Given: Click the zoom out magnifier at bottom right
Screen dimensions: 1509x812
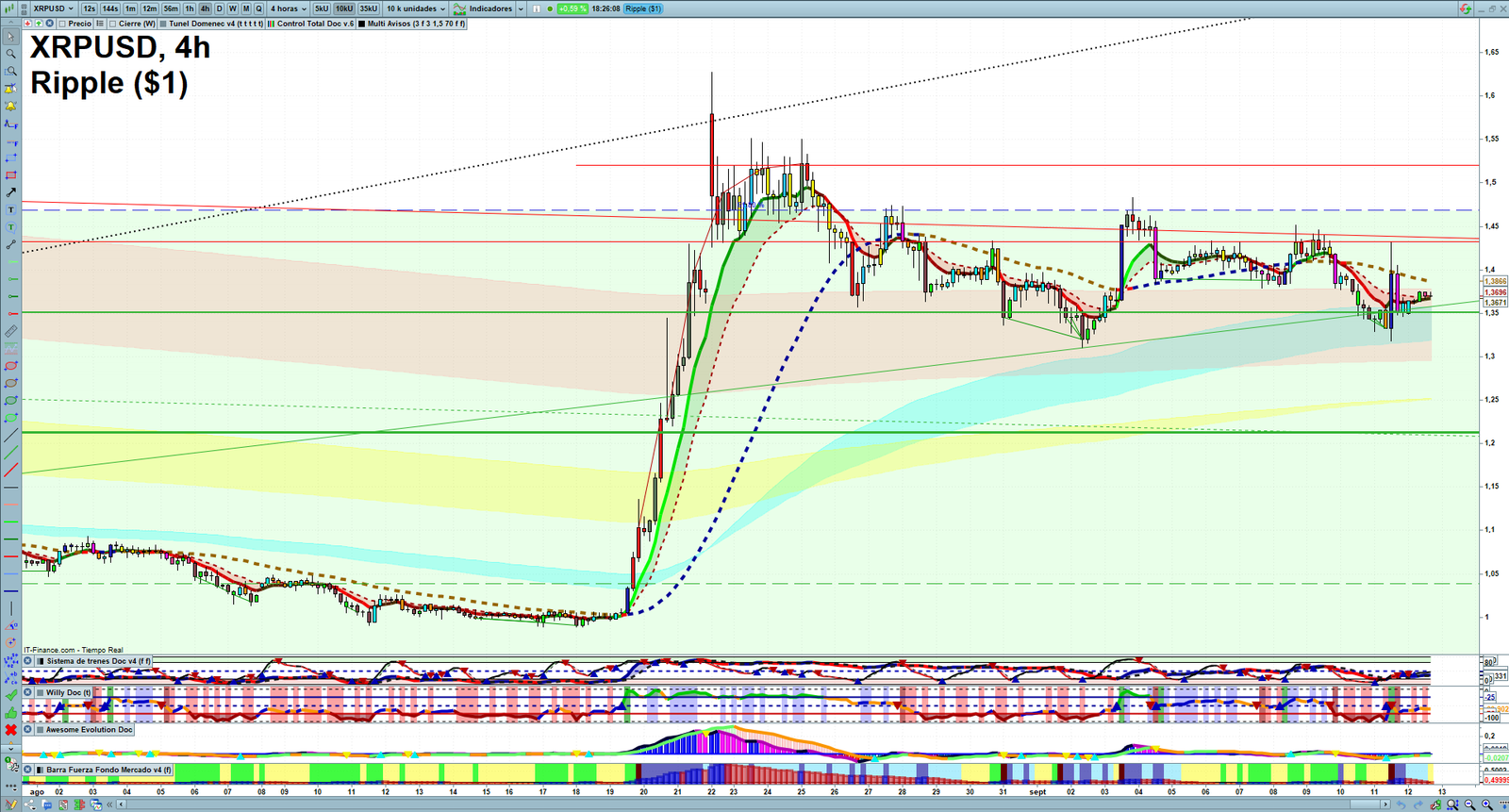Looking at the screenshot, I should coord(1469,804).
